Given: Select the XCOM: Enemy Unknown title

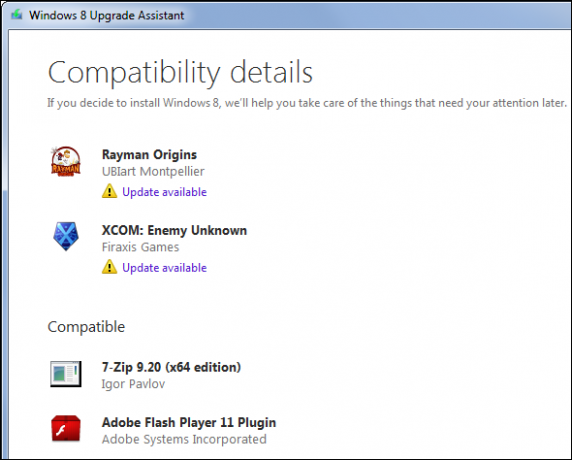Looking at the screenshot, I should [174, 231].
